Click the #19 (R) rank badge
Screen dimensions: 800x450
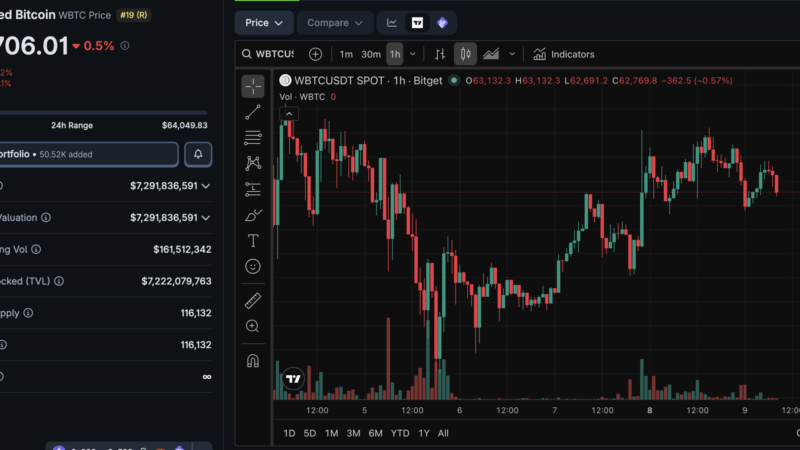tap(134, 15)
